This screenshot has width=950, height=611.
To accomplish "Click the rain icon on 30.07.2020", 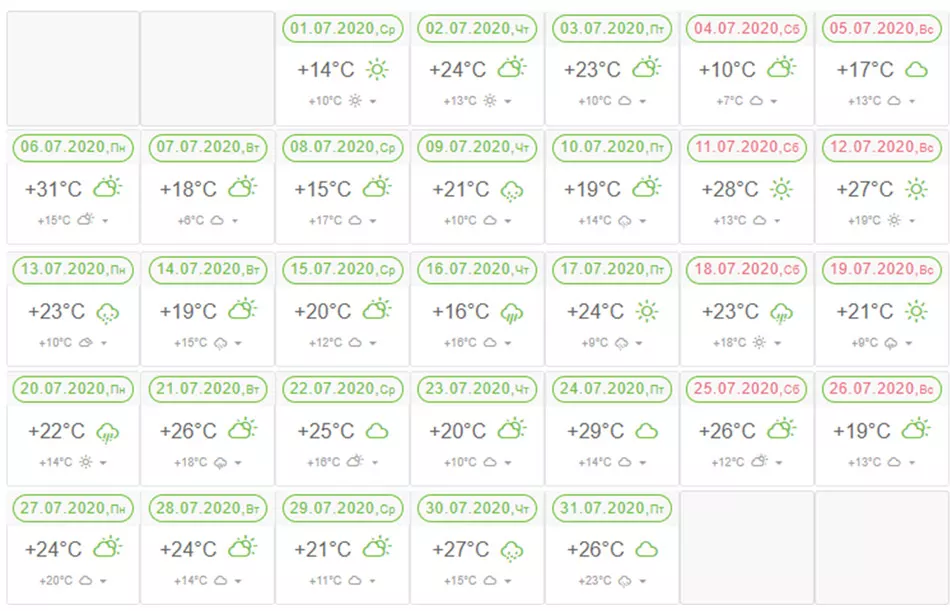I will [512, 552].
